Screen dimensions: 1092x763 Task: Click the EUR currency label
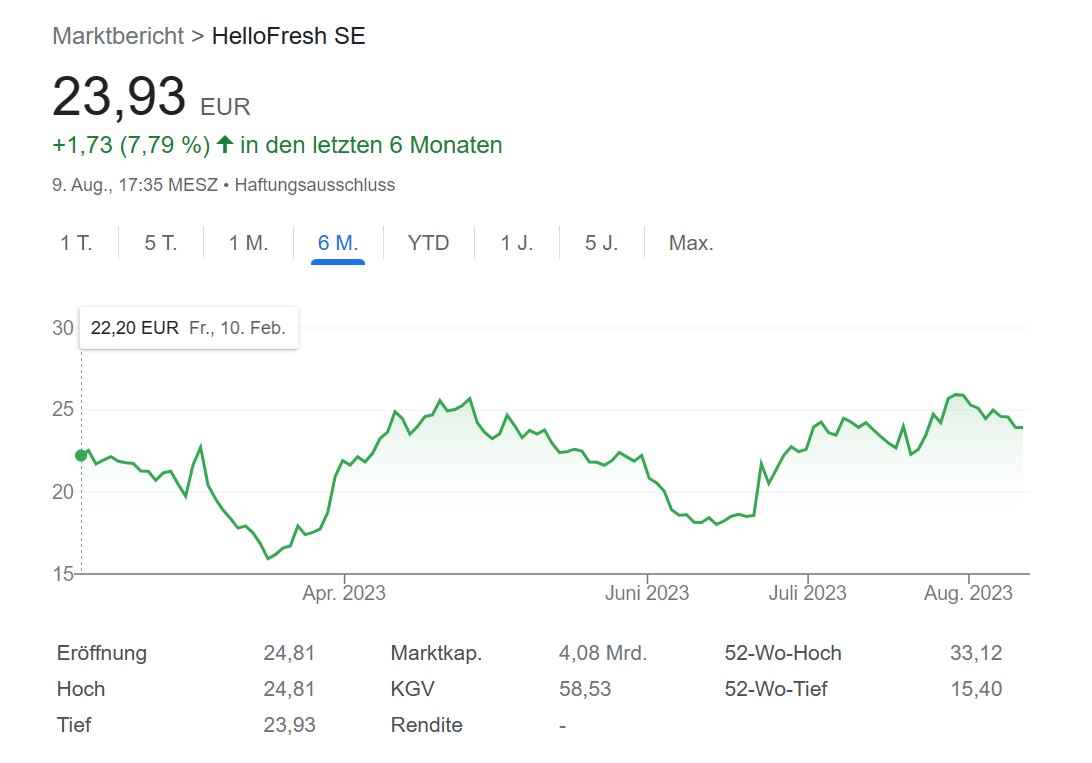(225, 107)
